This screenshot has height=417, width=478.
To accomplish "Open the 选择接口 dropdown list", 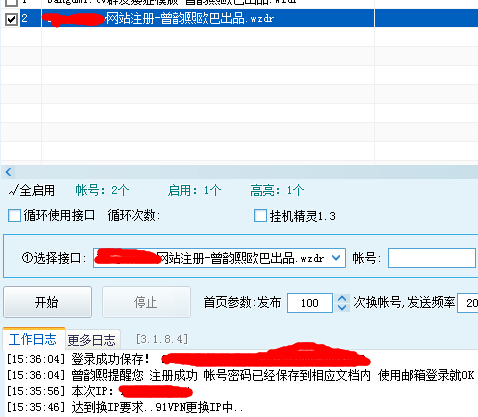I will (x=336, y=258).
